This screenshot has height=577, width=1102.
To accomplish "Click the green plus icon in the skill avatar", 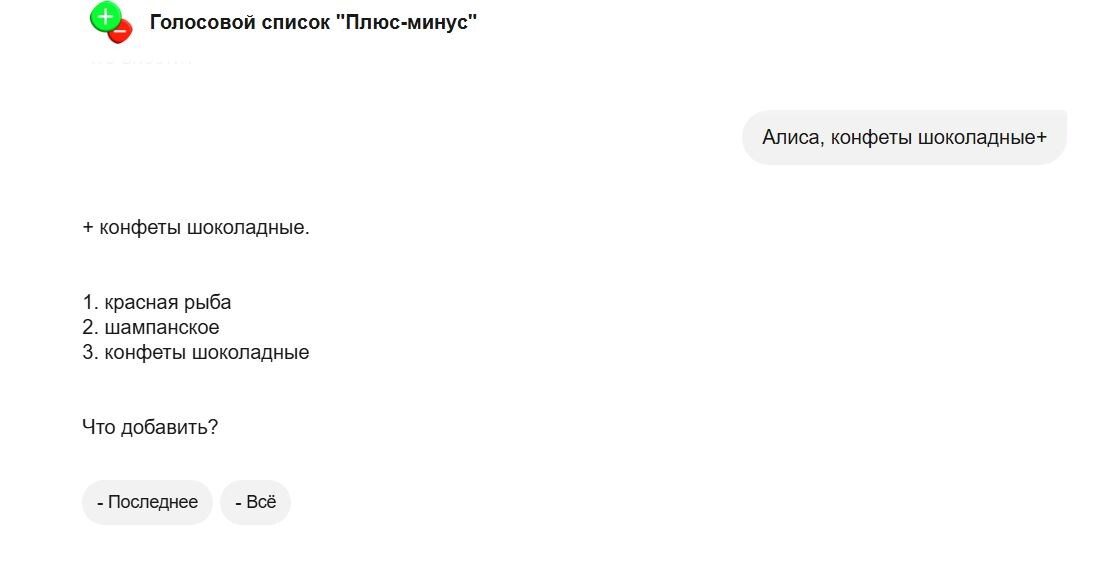I will 104,17.
